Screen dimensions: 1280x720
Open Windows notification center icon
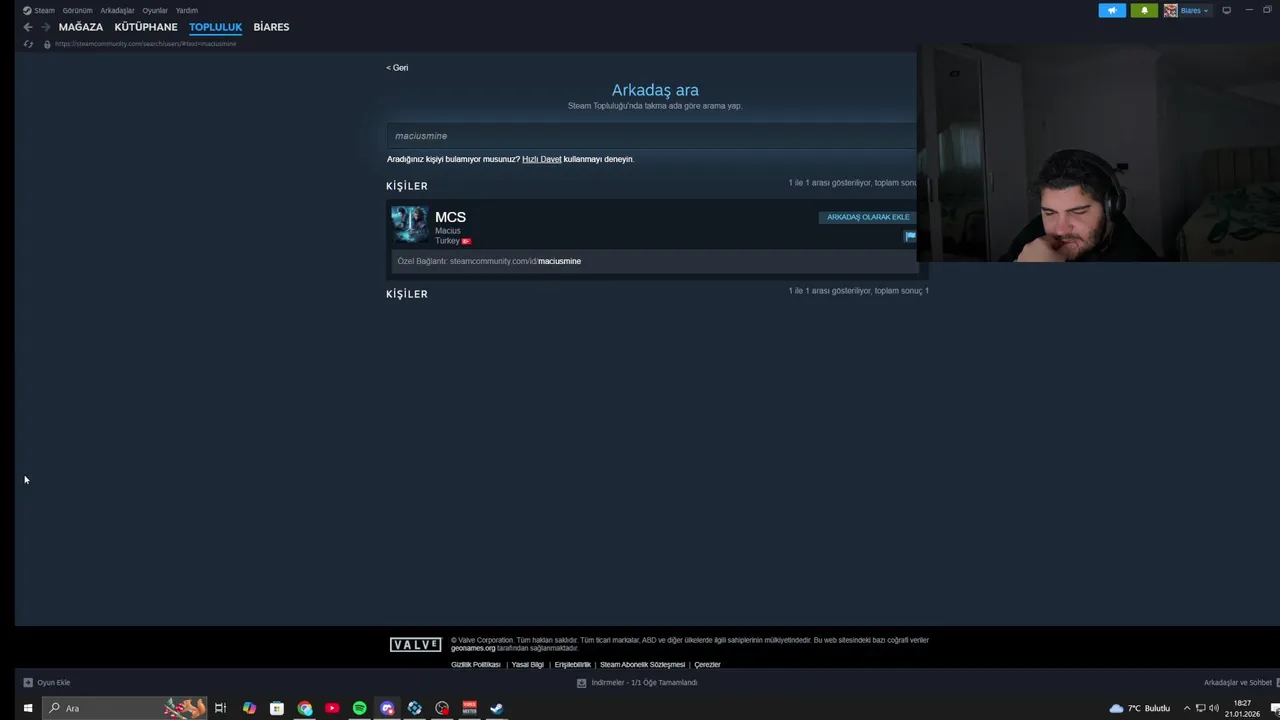tap(1274, 708)
